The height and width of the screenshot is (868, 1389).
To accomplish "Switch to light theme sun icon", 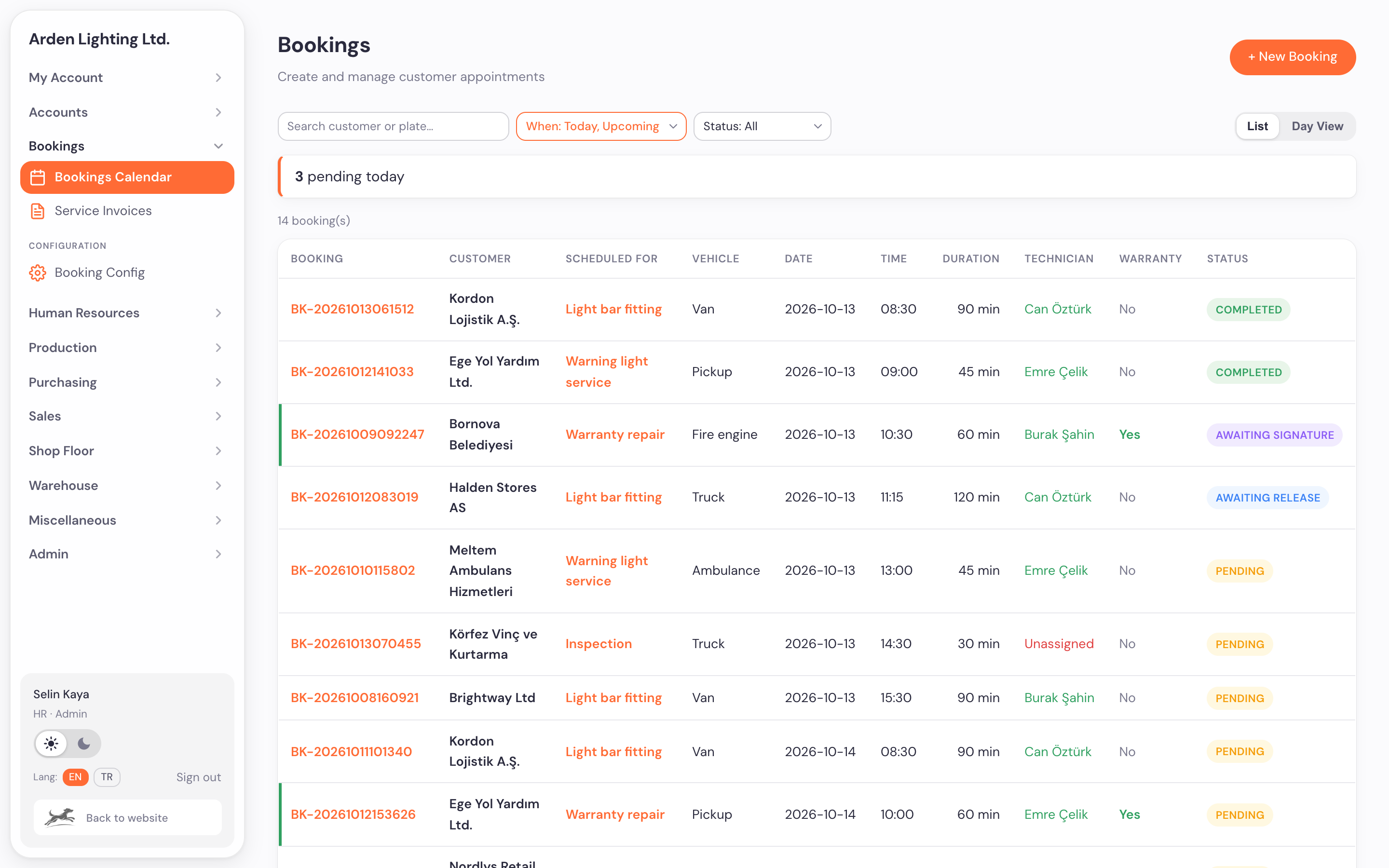I will tap(51, 744).
